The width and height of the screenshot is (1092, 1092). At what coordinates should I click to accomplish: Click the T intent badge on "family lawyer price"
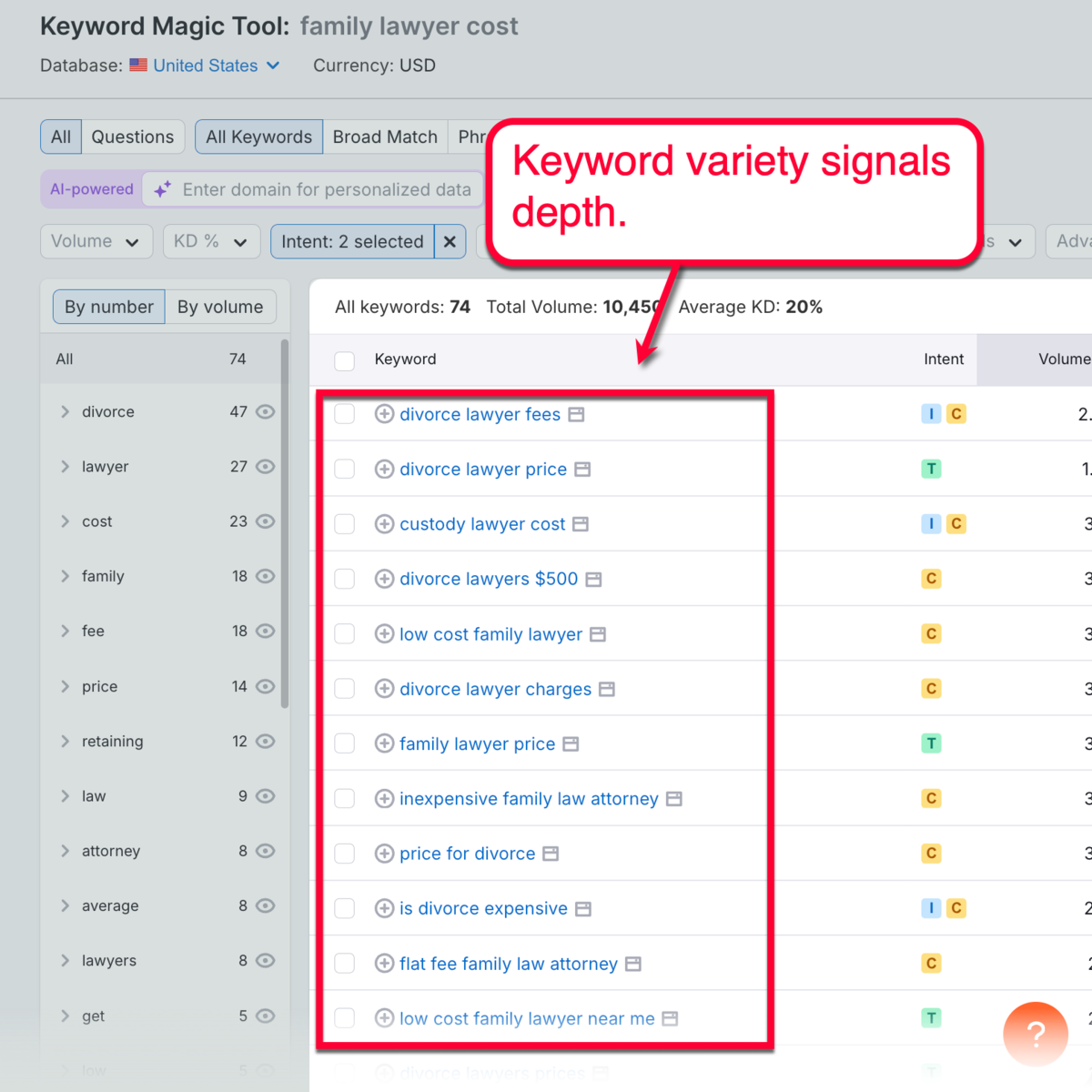(931, 743)
